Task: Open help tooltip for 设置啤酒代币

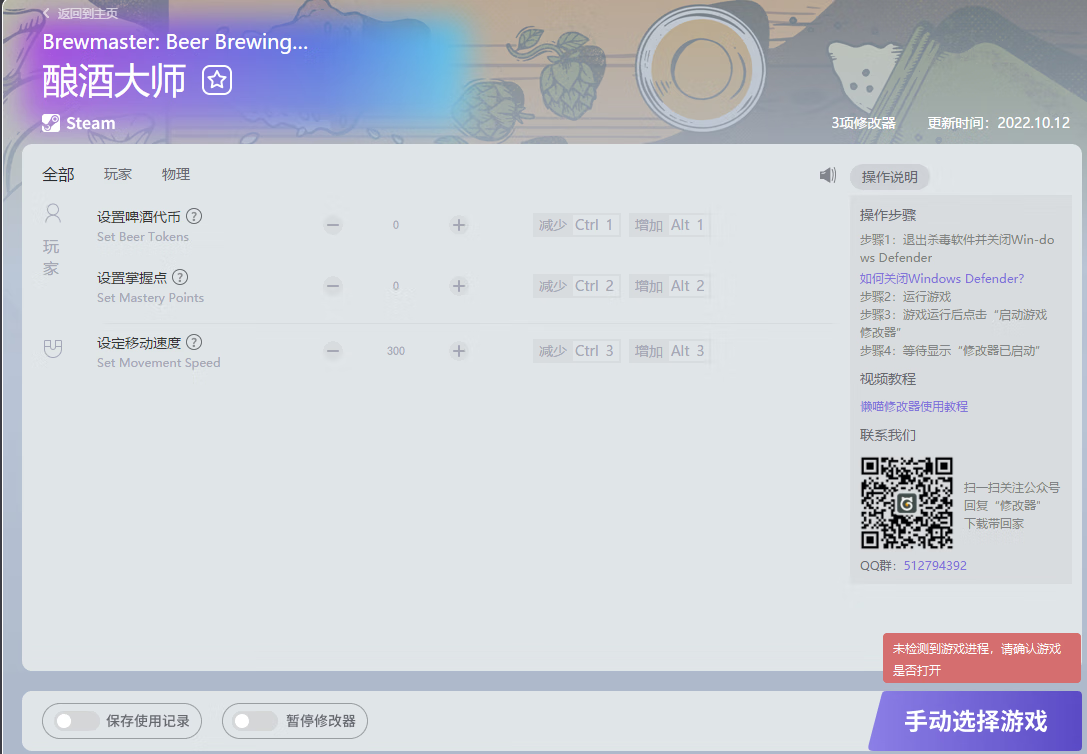Action: (194, 216)
